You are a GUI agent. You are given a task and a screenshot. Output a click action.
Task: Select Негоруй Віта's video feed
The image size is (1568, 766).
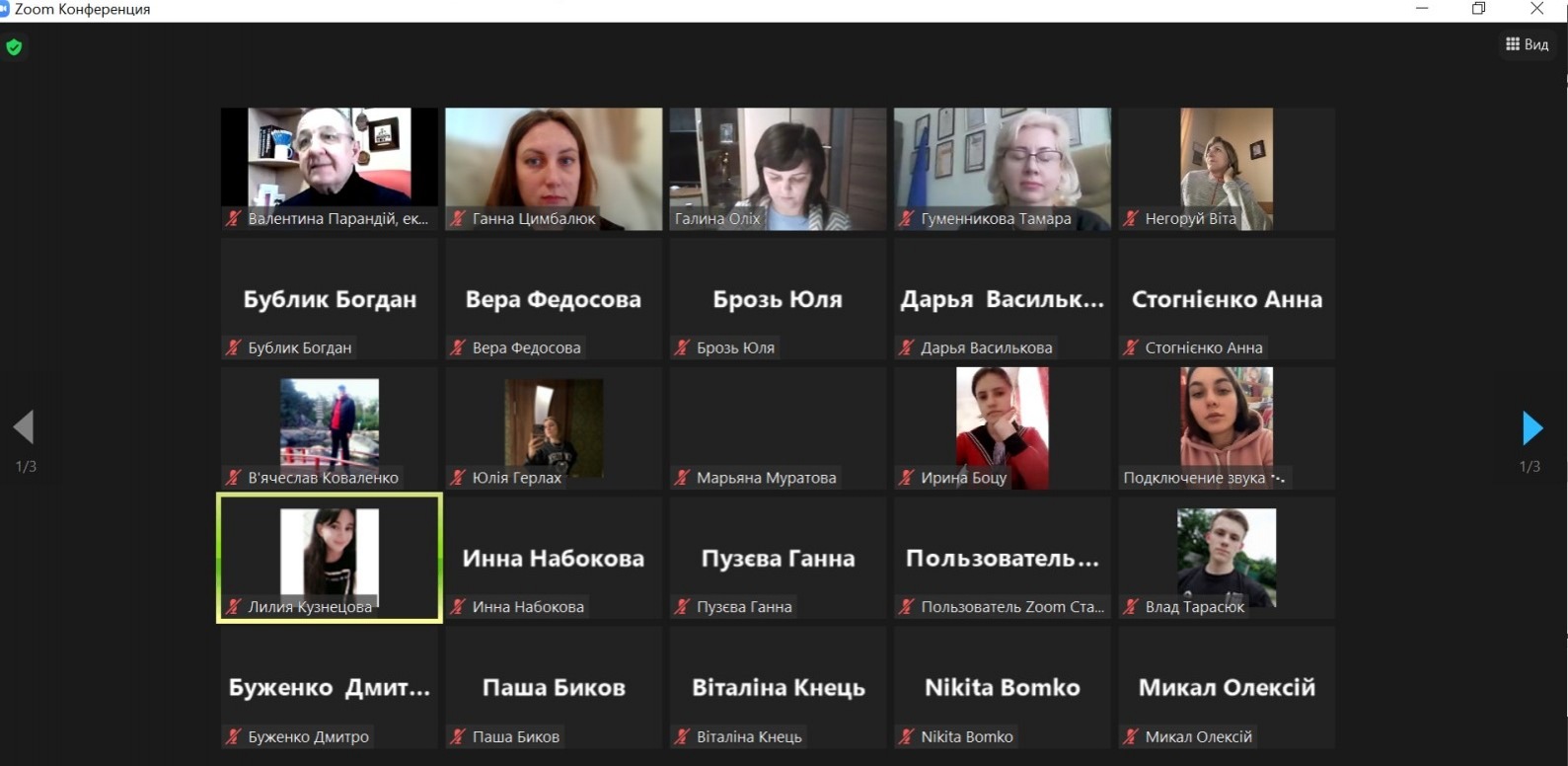(1227, 169)
